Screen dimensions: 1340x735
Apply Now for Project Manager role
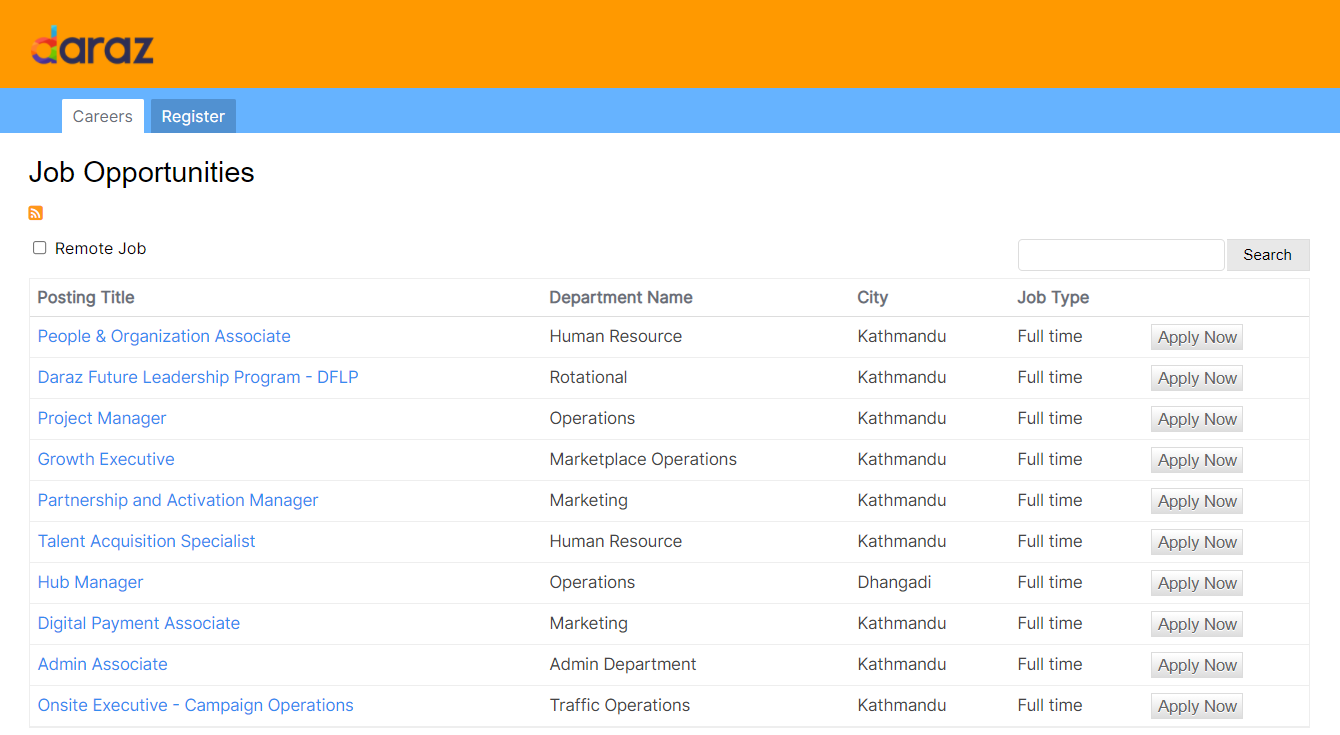[x=1196, y=418]
